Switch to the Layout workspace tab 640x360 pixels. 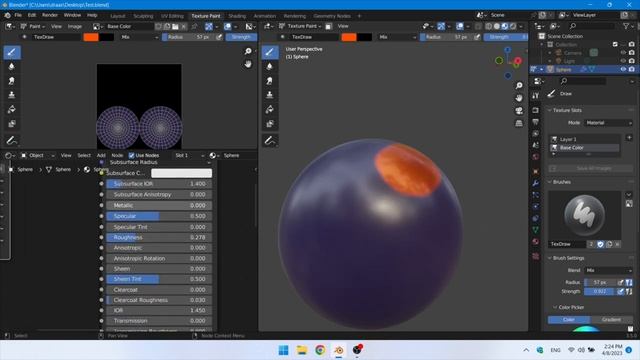point(118,16)
